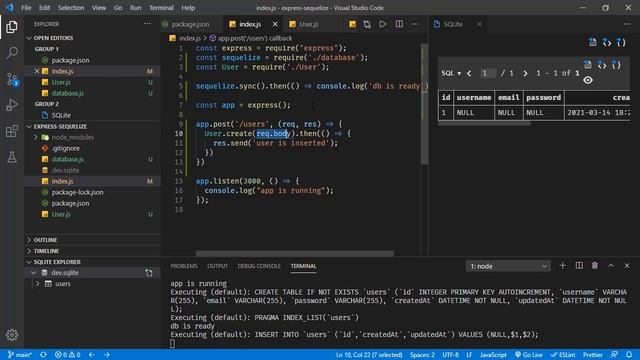Change the JavaScript language mode
Viewport: 640px width, 360px height.
pyautogui.click(x=493, y=355)
